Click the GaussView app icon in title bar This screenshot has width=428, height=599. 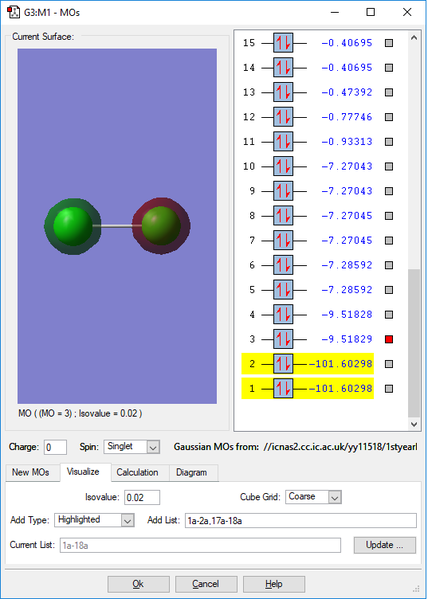click(x=14, y=12)
